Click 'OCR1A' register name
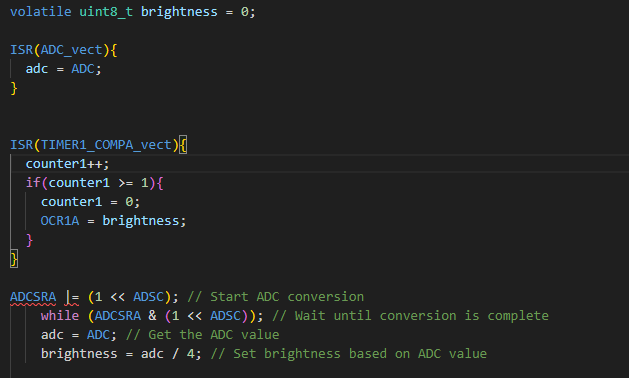 [x=60, y=221]
